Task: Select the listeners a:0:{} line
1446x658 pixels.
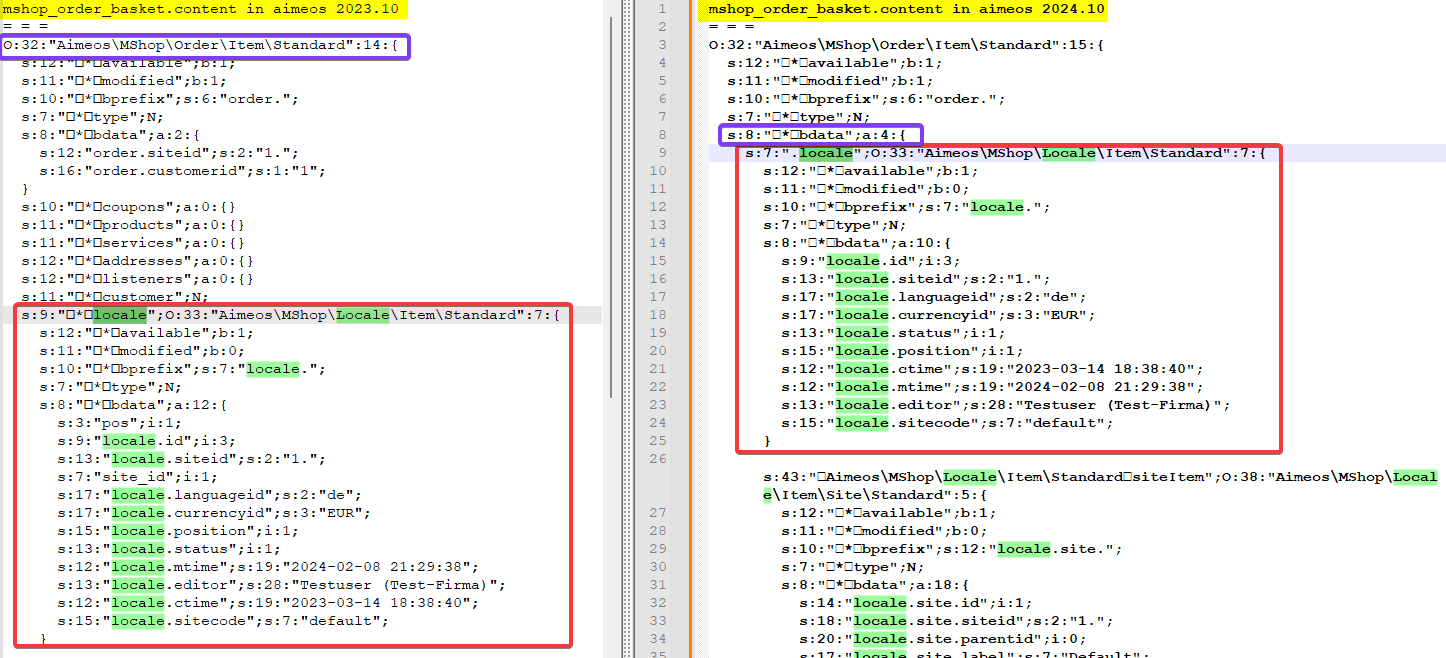Action: 138,279
